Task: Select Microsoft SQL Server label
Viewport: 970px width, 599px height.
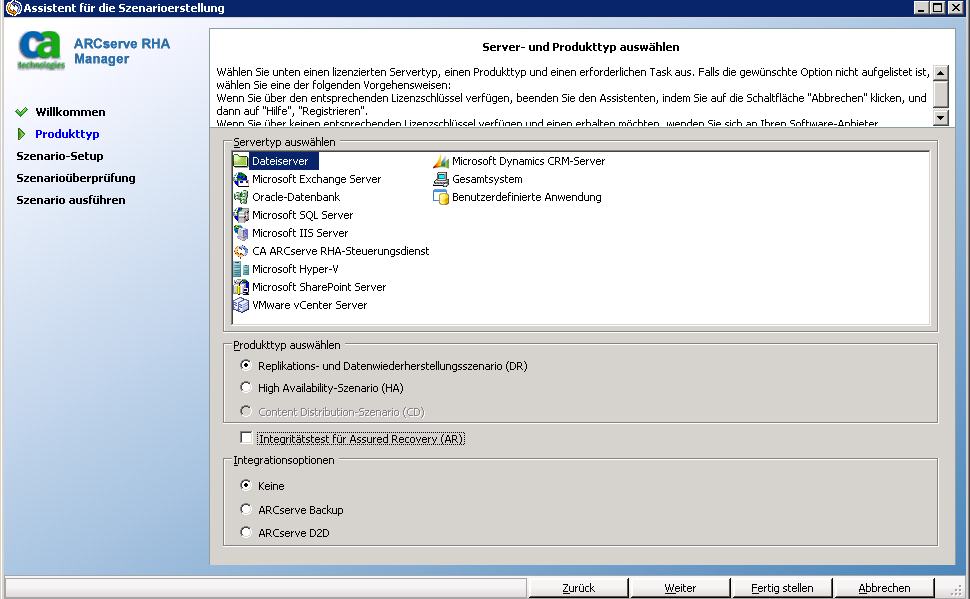Action: coord(303,215)
